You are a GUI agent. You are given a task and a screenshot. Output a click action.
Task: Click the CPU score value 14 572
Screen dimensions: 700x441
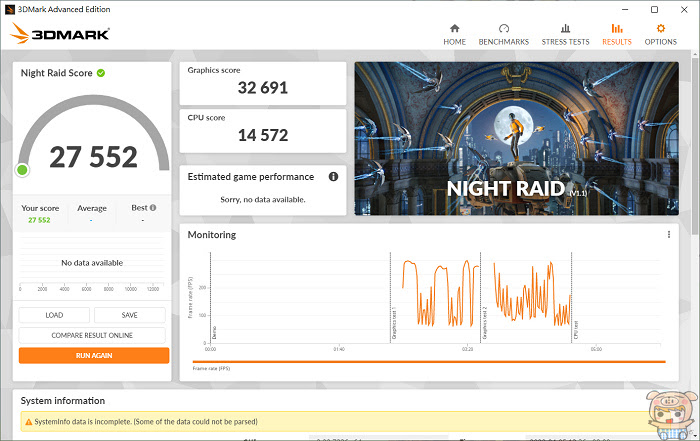click(x=262, y=135)
